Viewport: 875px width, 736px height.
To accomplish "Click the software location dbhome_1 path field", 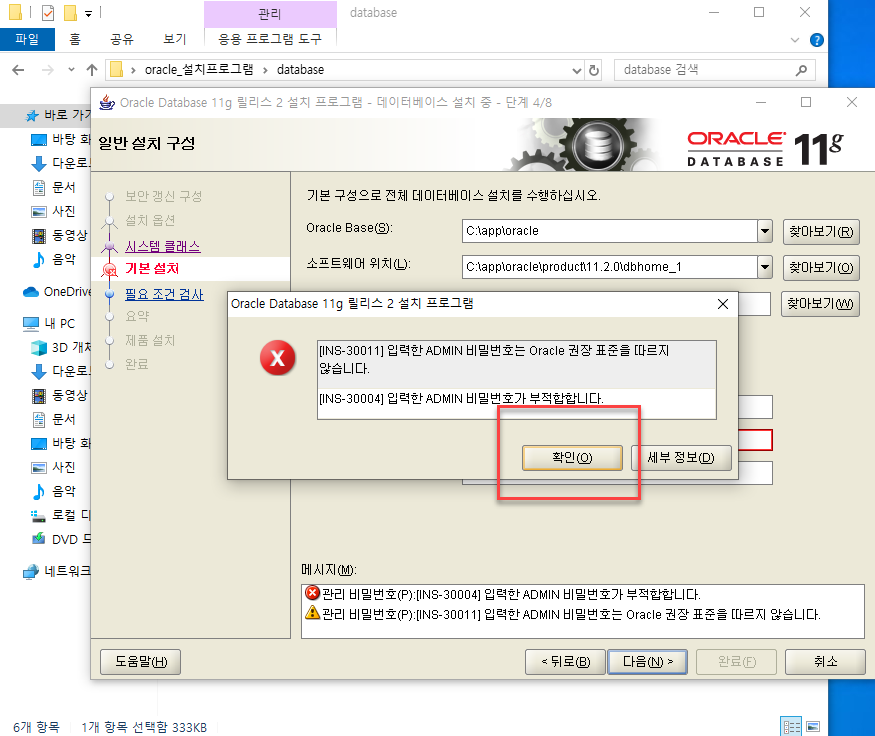I will (609, 267).
